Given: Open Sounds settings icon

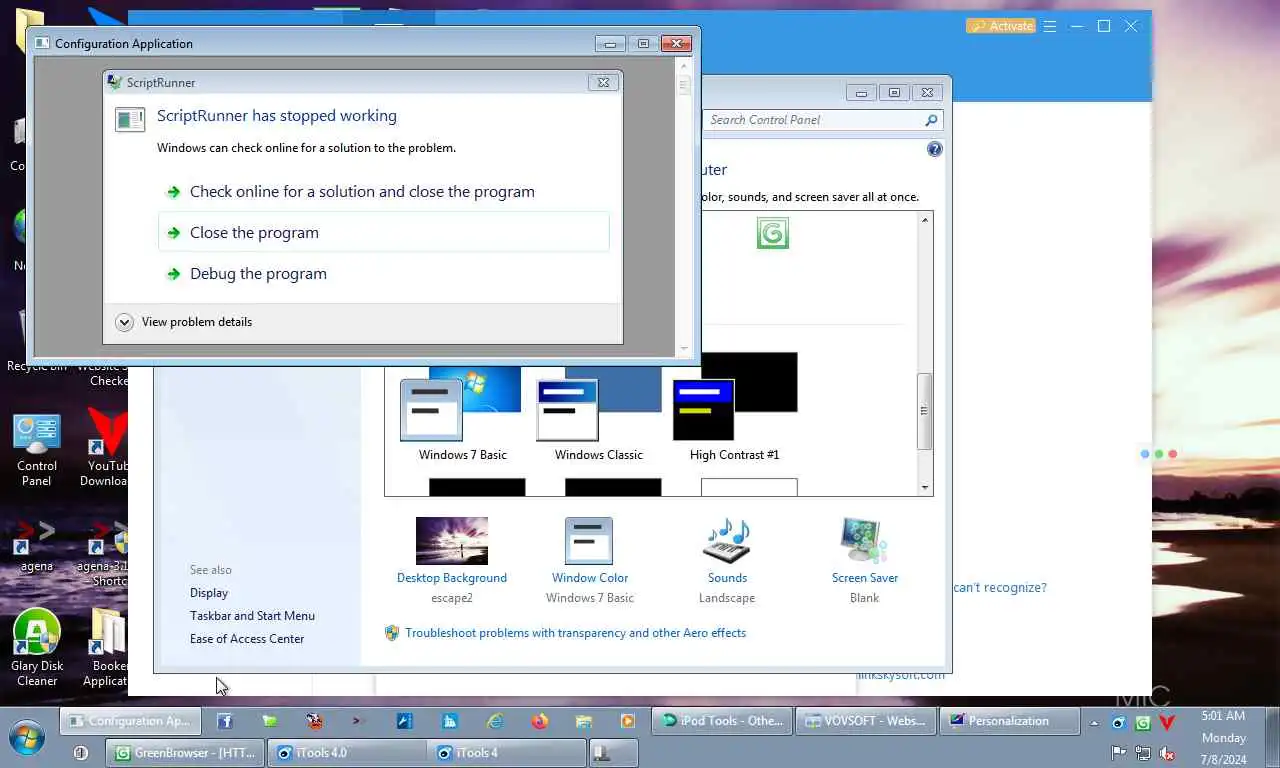Looking at the screenshot, I should (727, 541).
